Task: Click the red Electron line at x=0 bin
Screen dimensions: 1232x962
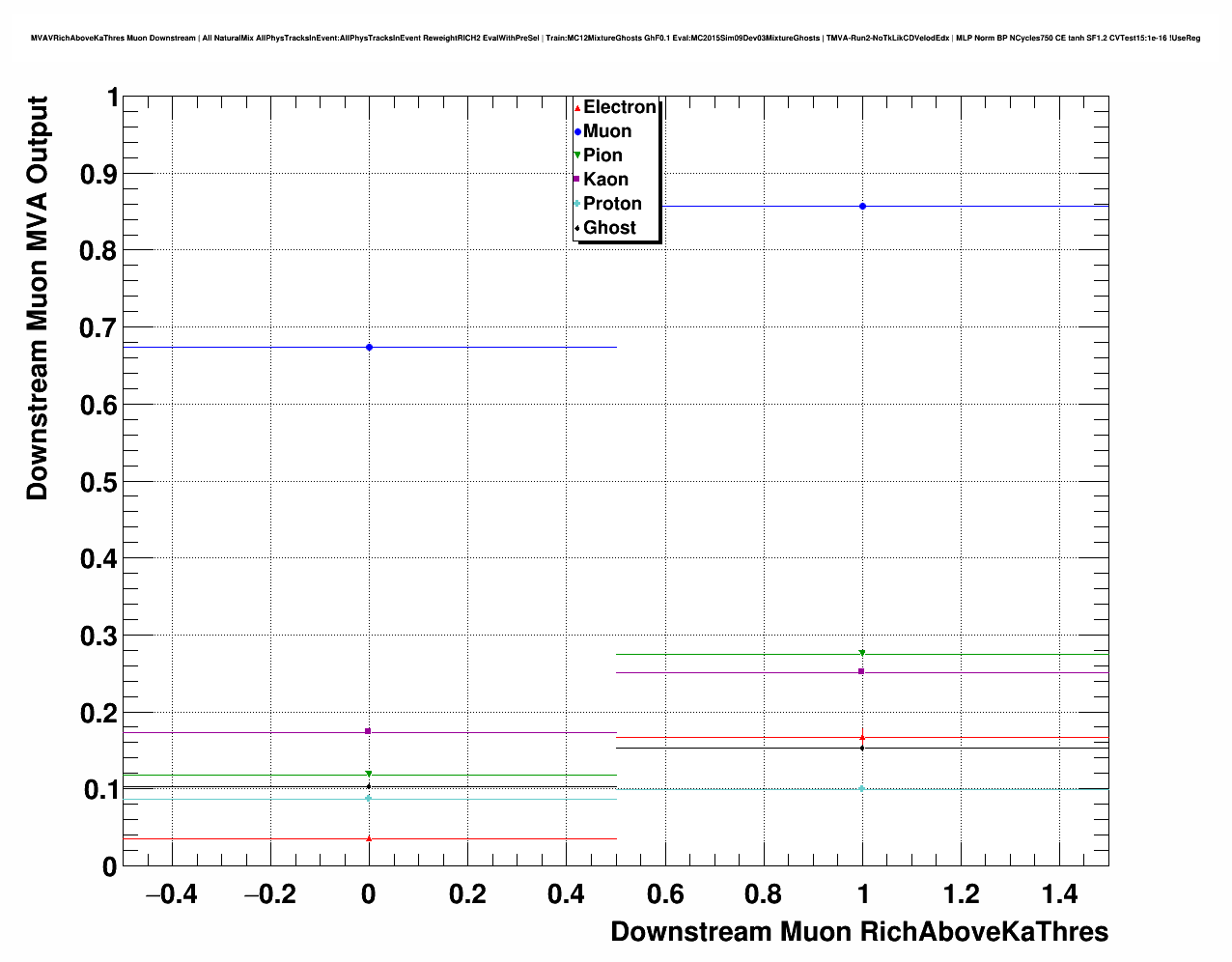Action: coord(241,838)
